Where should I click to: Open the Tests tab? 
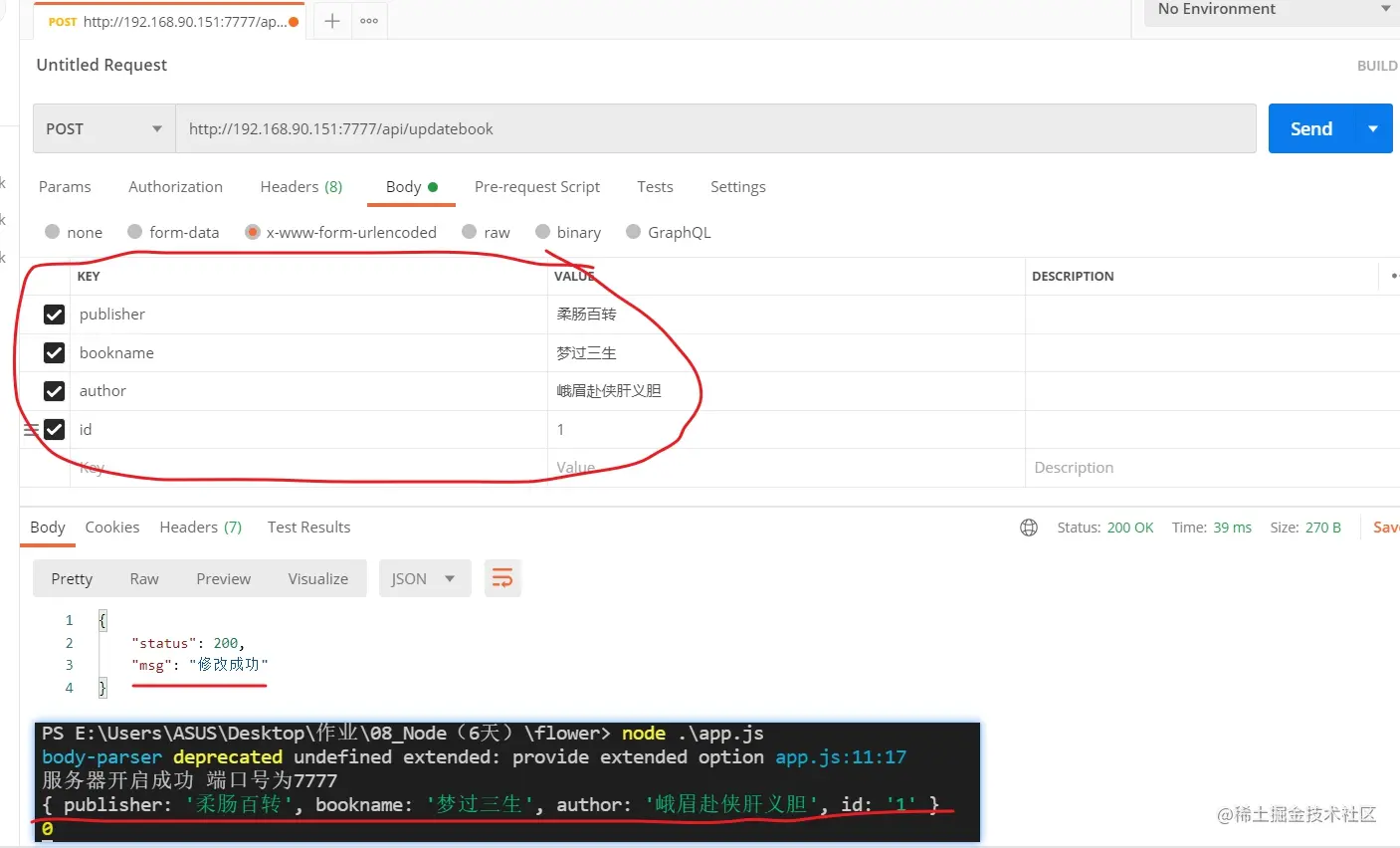[655, 187]
